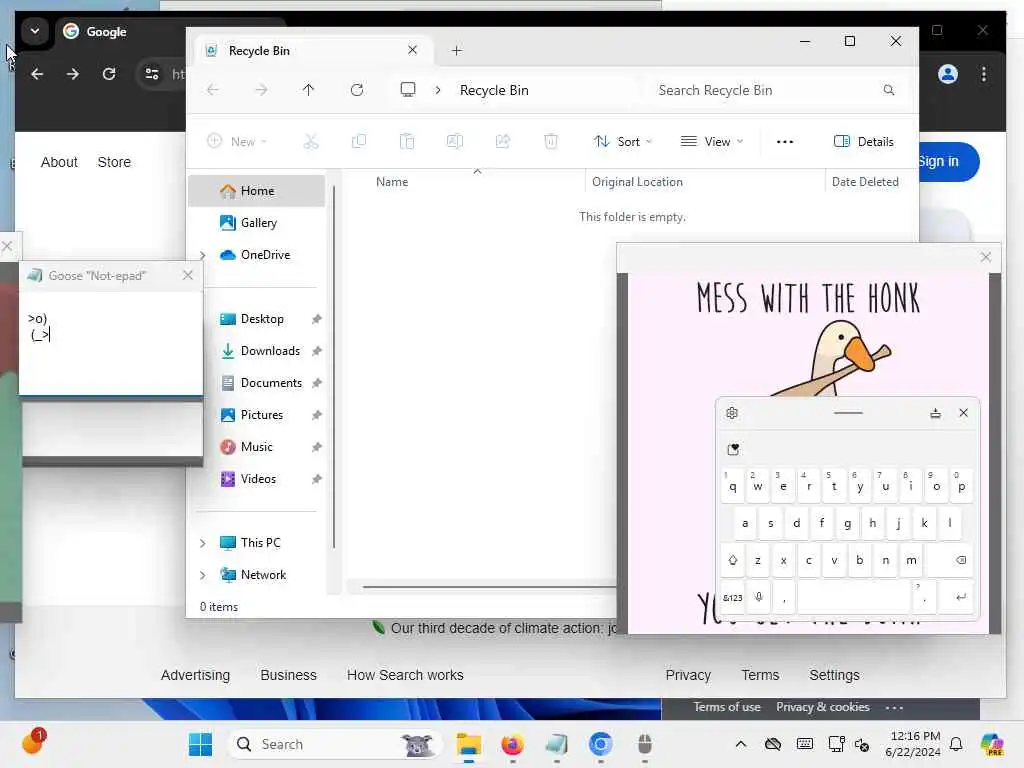Add a new Explorer tab

click(456, 50)
